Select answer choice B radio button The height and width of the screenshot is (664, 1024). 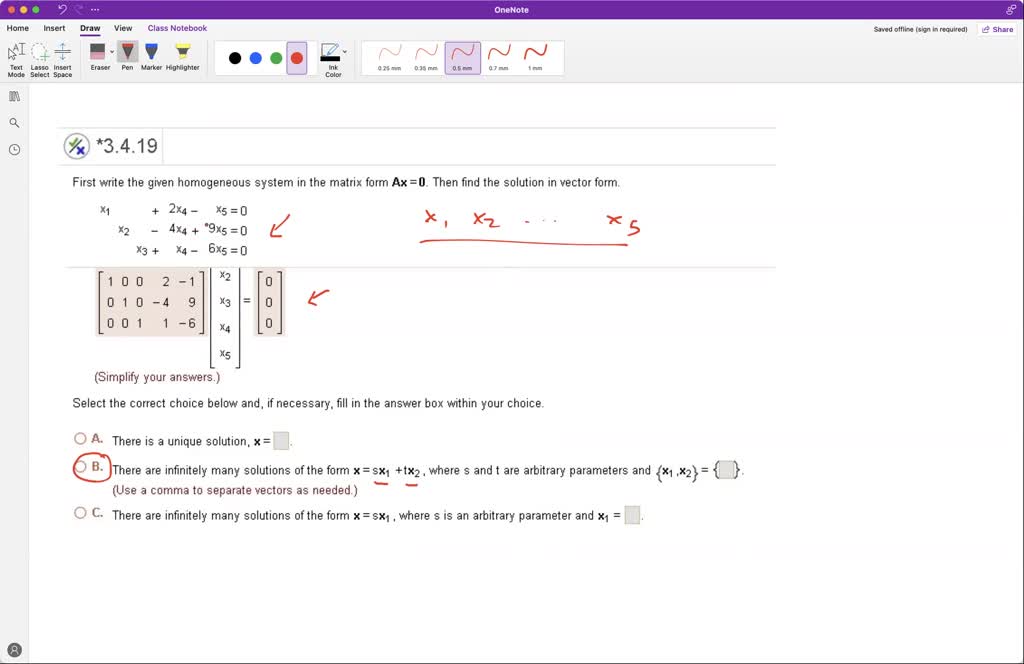click(x=80, y=467)
